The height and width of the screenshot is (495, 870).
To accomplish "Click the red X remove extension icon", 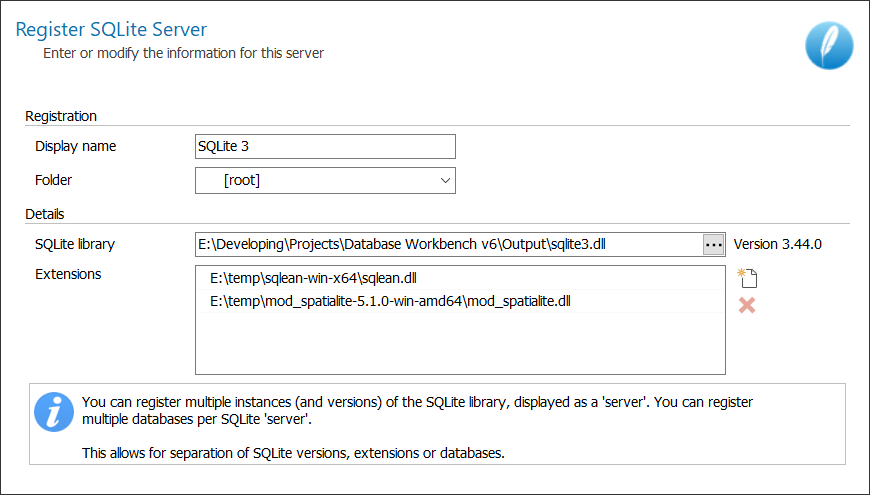I will pyautogui.click(x=746, y=305).
